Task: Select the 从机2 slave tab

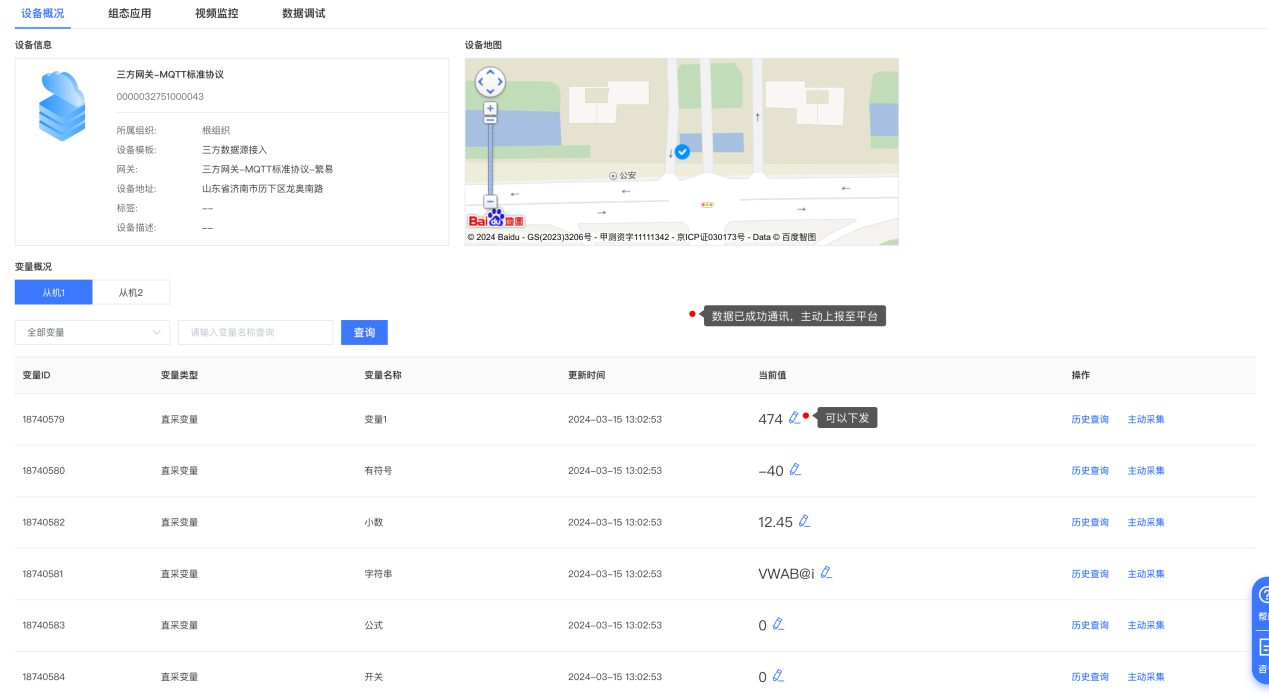Action: click(x=131, y=292)
